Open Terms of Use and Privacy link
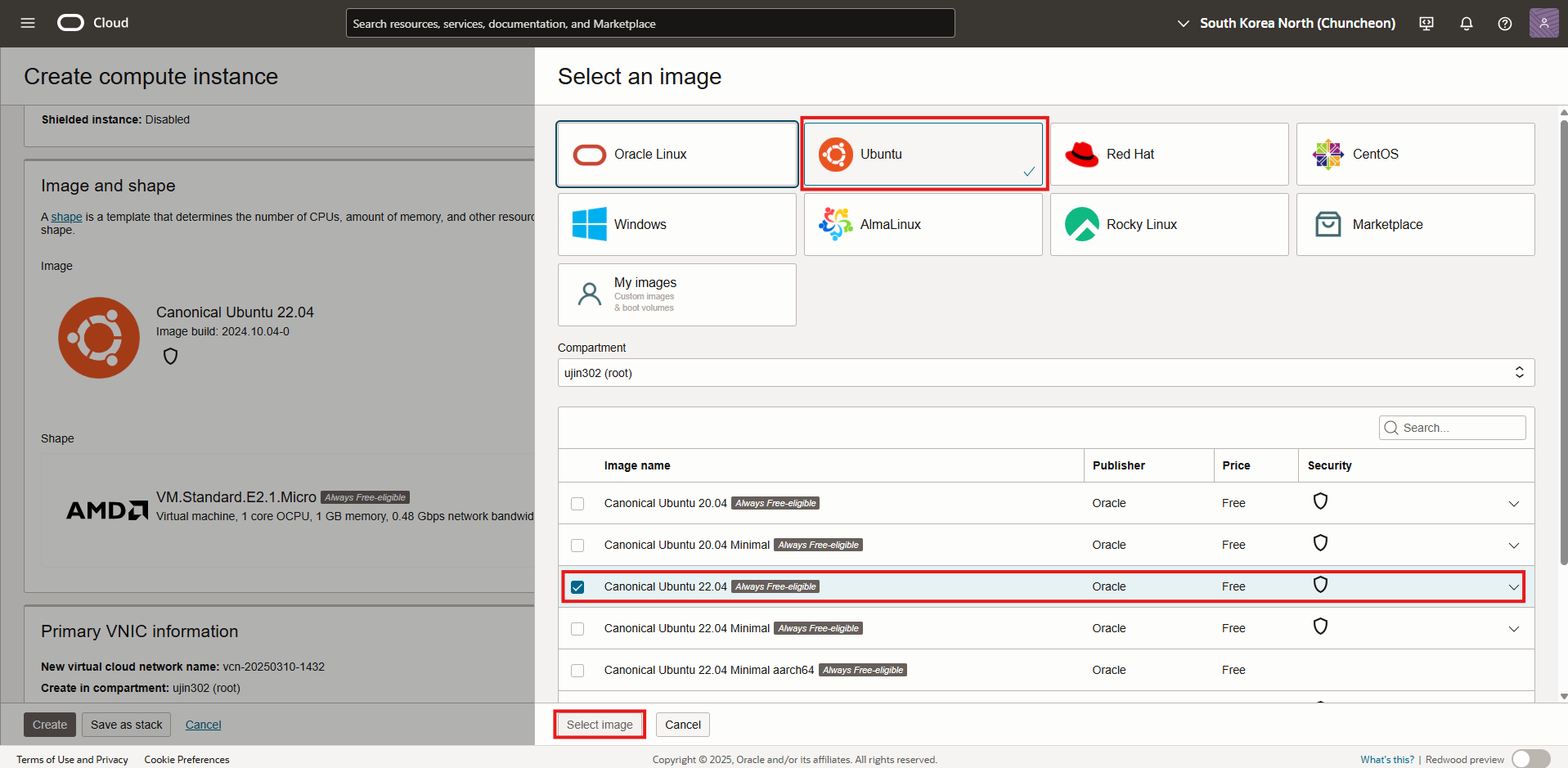1568x768 pixels. 72,760
